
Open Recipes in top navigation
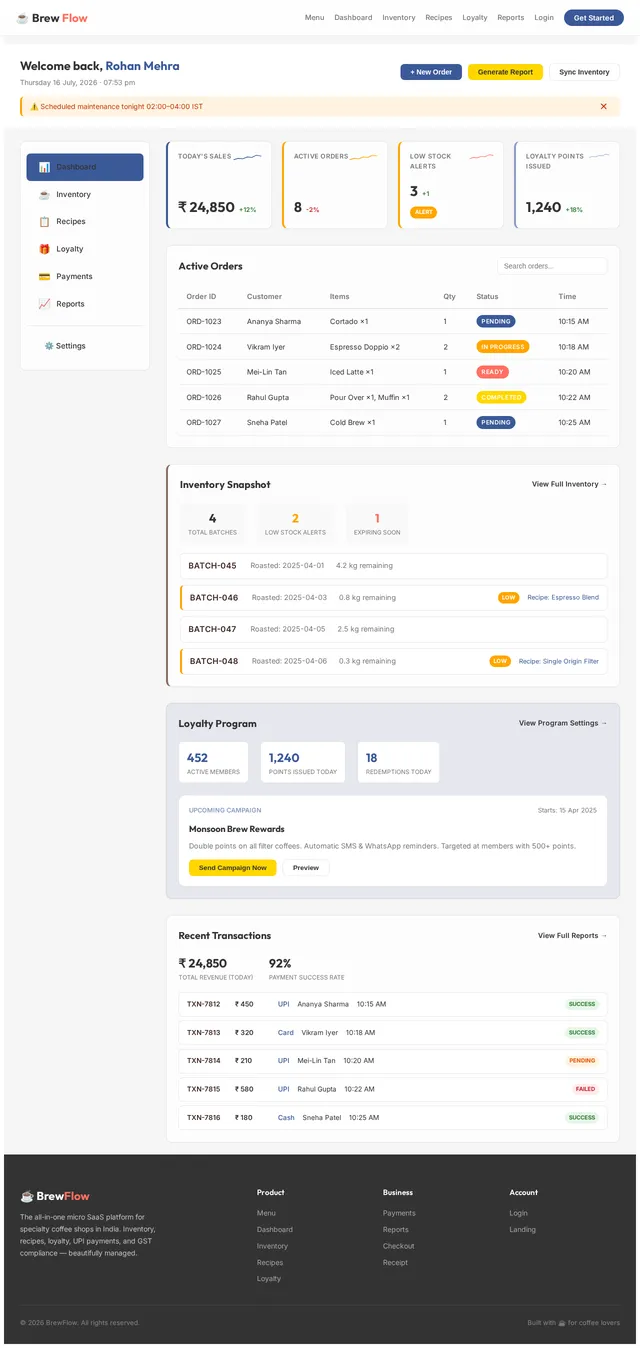[x=439, y=18]
